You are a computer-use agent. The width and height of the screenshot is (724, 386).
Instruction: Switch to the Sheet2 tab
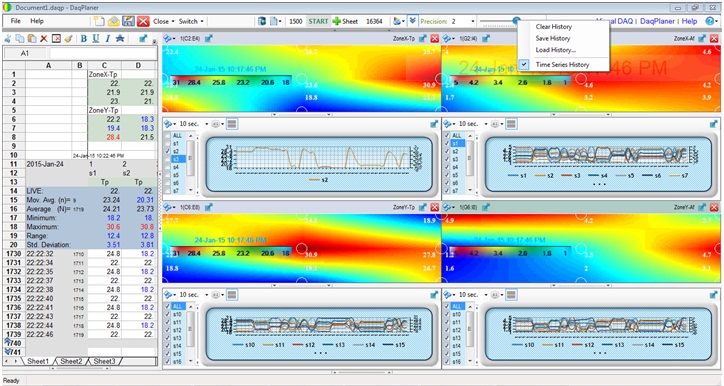72,361
